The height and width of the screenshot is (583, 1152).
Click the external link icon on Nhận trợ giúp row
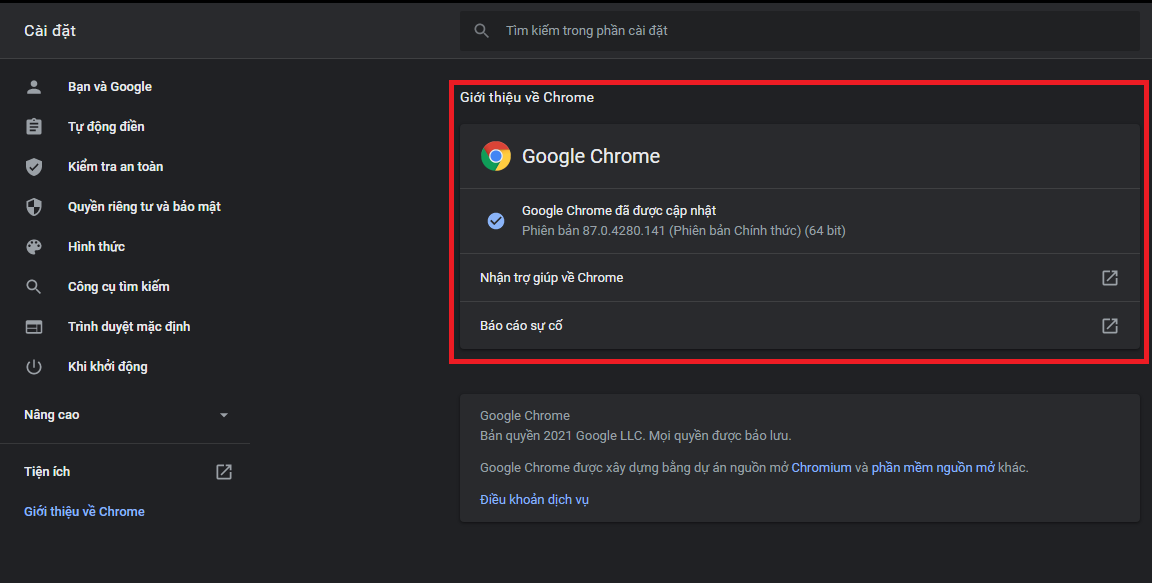pyautogui.click(x=1109, y=278)
